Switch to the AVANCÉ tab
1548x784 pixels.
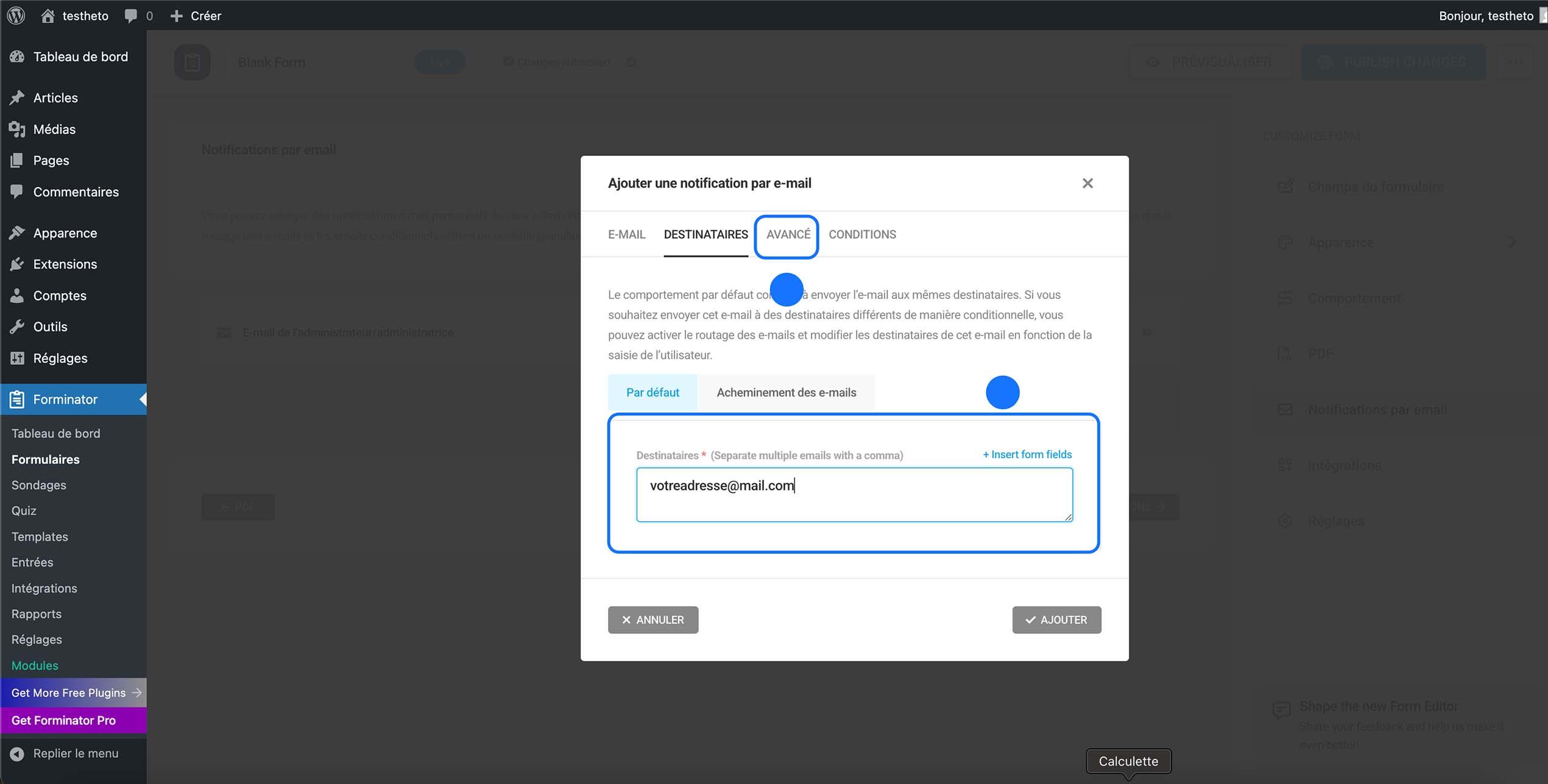click(786, 235)
